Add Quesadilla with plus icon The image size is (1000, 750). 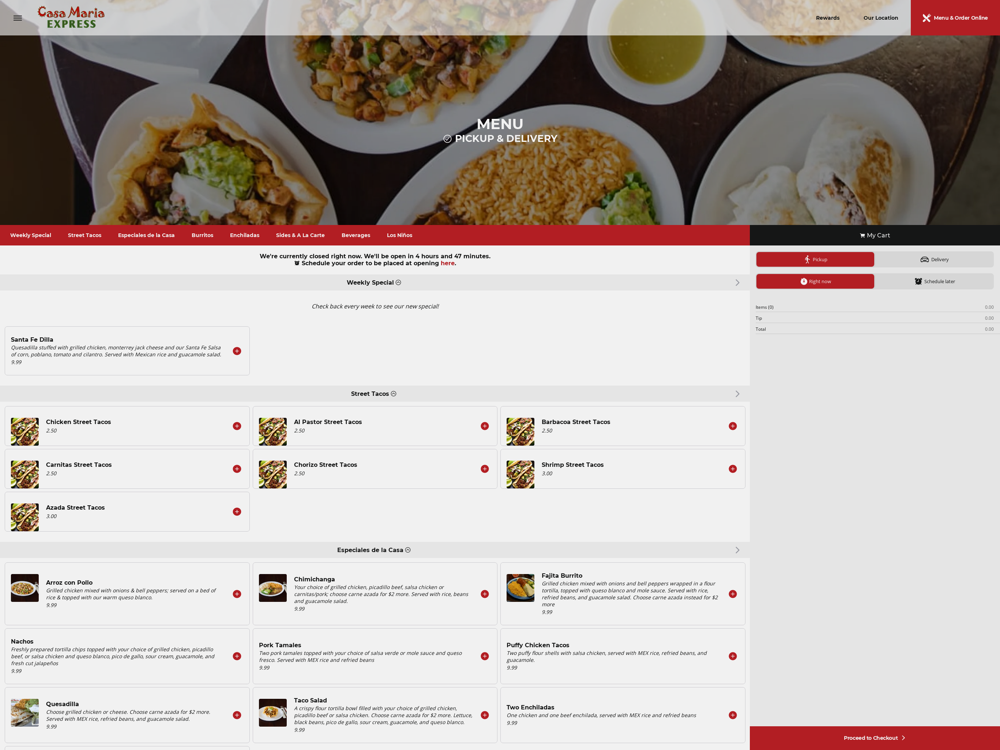click(237, 715)
